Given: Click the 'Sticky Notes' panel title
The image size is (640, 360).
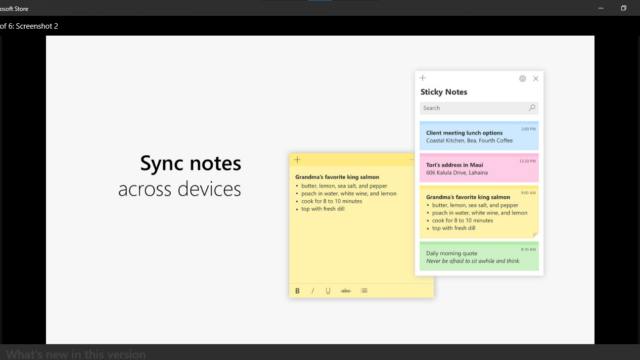Looking at the screenshot, I should (444, 92).
